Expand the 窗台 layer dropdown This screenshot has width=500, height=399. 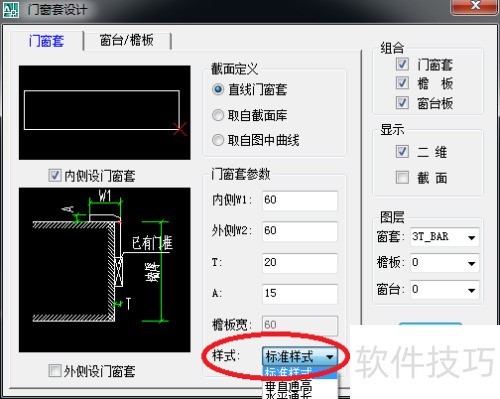pyautogui.click(x=445, y=290)
